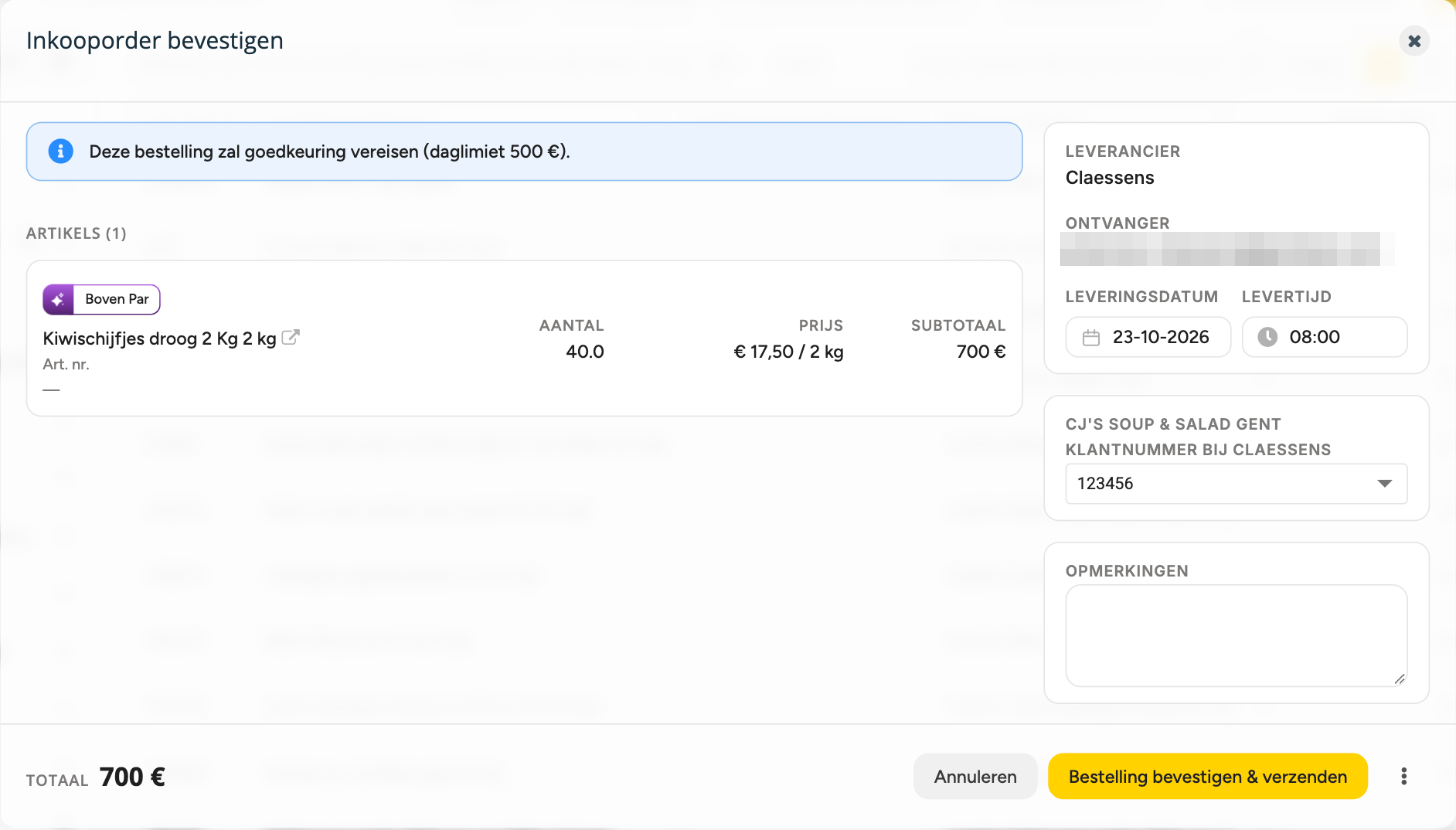Click the Inkooporder bevestigen title
The height and width of the screenshot is (830, 1456).
pyautogui.click(x=155, y=41)
